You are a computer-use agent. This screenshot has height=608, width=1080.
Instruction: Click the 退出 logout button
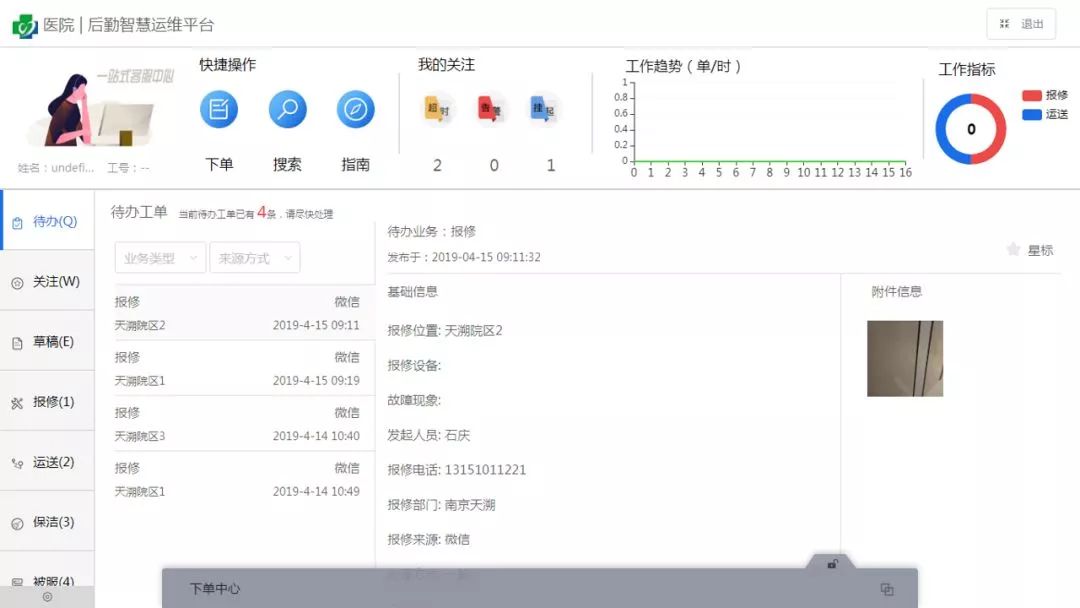click(1031, 23)
